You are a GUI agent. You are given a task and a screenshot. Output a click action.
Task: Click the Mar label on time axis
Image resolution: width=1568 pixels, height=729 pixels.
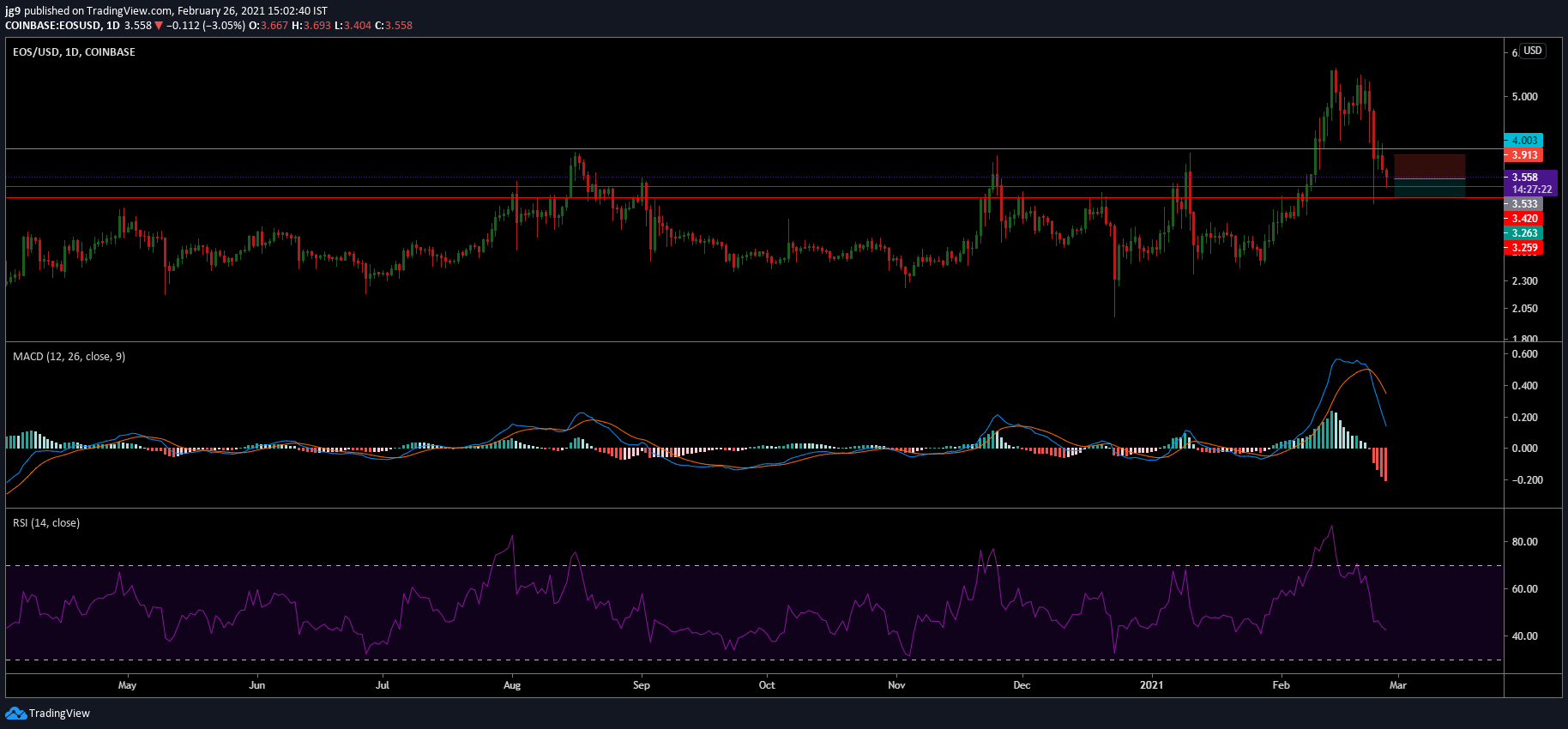coord(1397,684)
